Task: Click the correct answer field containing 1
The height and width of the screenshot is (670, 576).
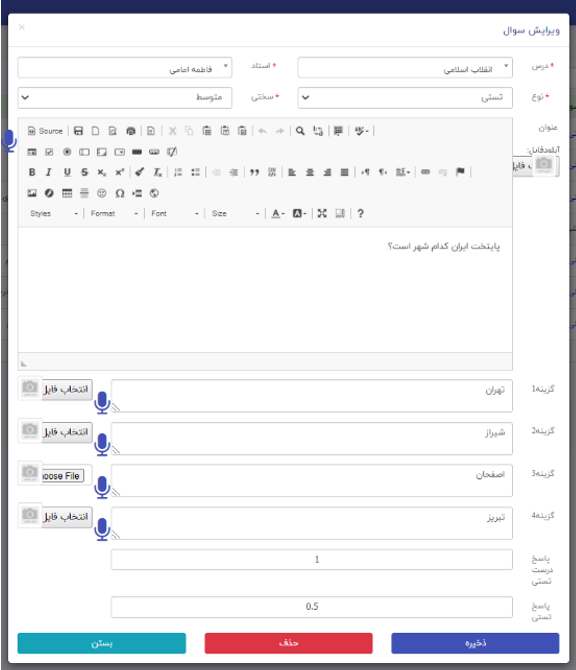Action: click(x=312, y=559)
